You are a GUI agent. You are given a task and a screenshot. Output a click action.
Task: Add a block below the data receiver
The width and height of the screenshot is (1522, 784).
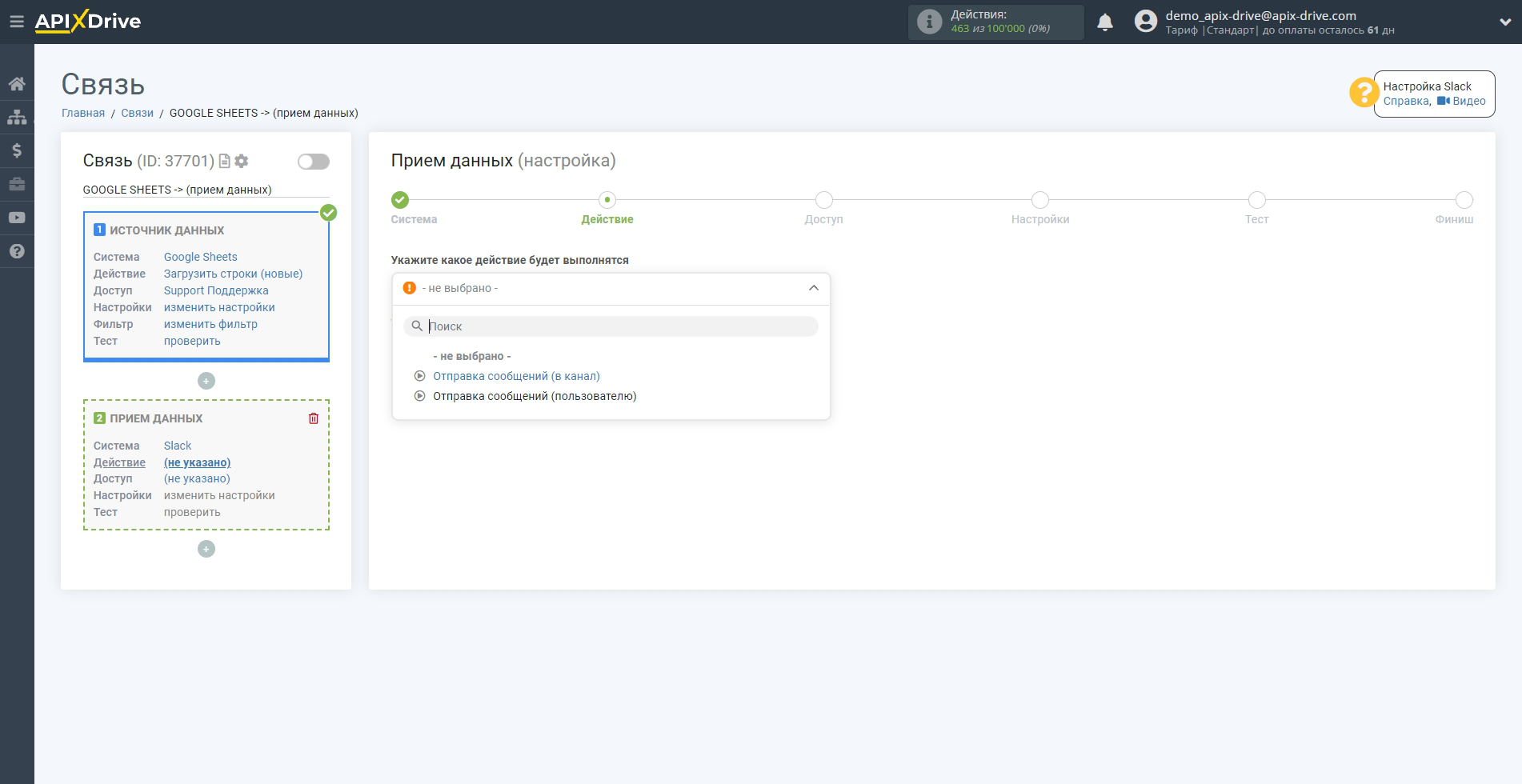206,549
